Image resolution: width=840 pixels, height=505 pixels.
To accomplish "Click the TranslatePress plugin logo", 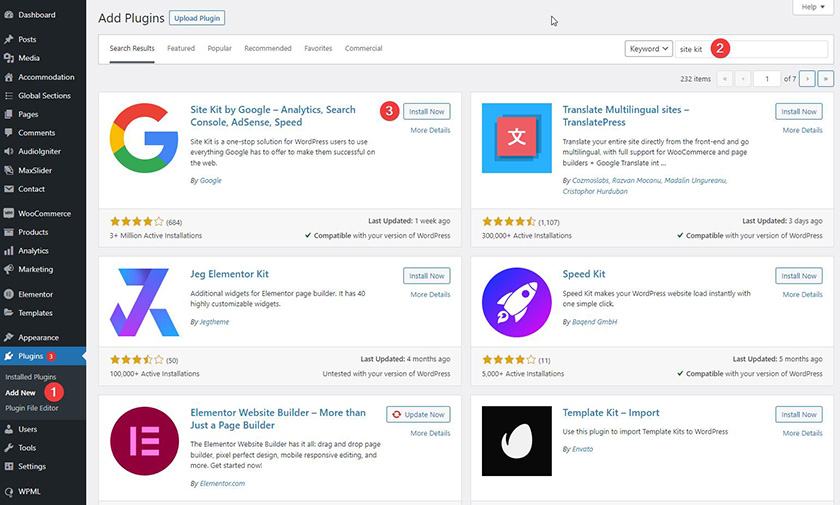I will 516,138.
